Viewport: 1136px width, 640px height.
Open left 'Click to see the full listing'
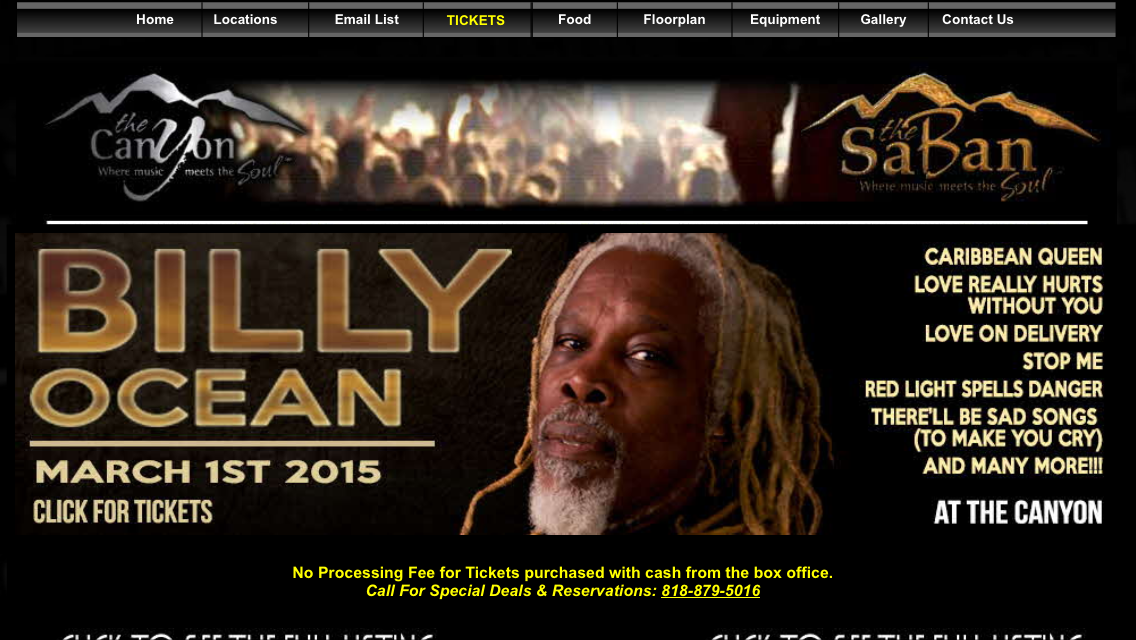pyautogui.click(x=248, y=636)
